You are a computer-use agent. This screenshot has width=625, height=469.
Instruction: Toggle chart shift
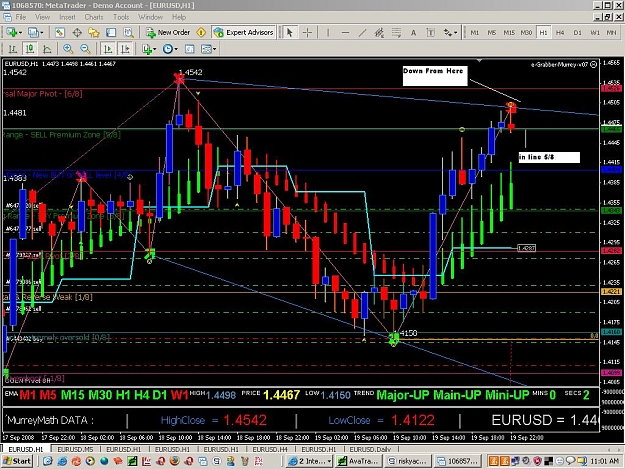pos(125,49)
